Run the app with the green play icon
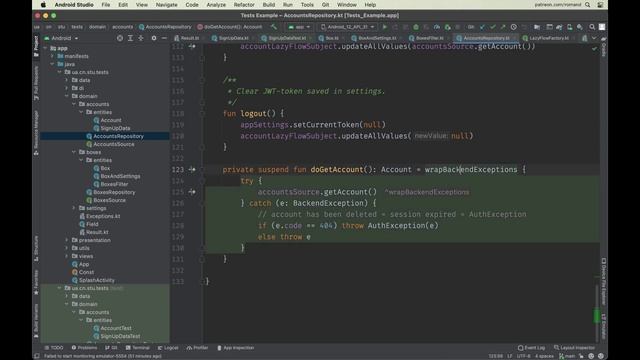This screenshot has height=360, width=640. (x=384, y=27)
